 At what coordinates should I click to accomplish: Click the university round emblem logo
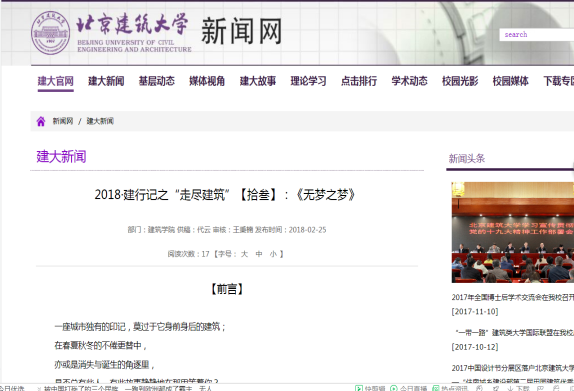click(x=51, y=33)
